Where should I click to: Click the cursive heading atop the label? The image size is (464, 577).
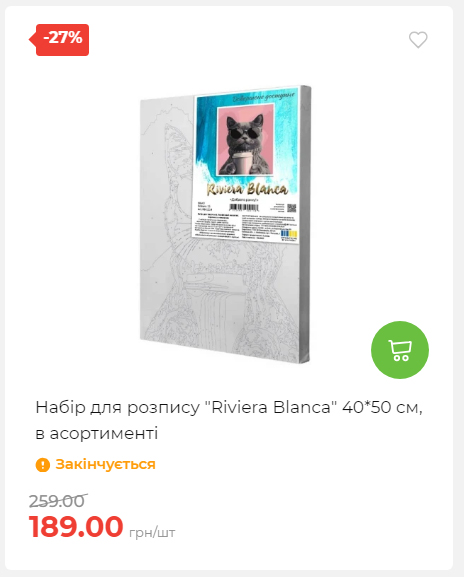click(263, 97)
